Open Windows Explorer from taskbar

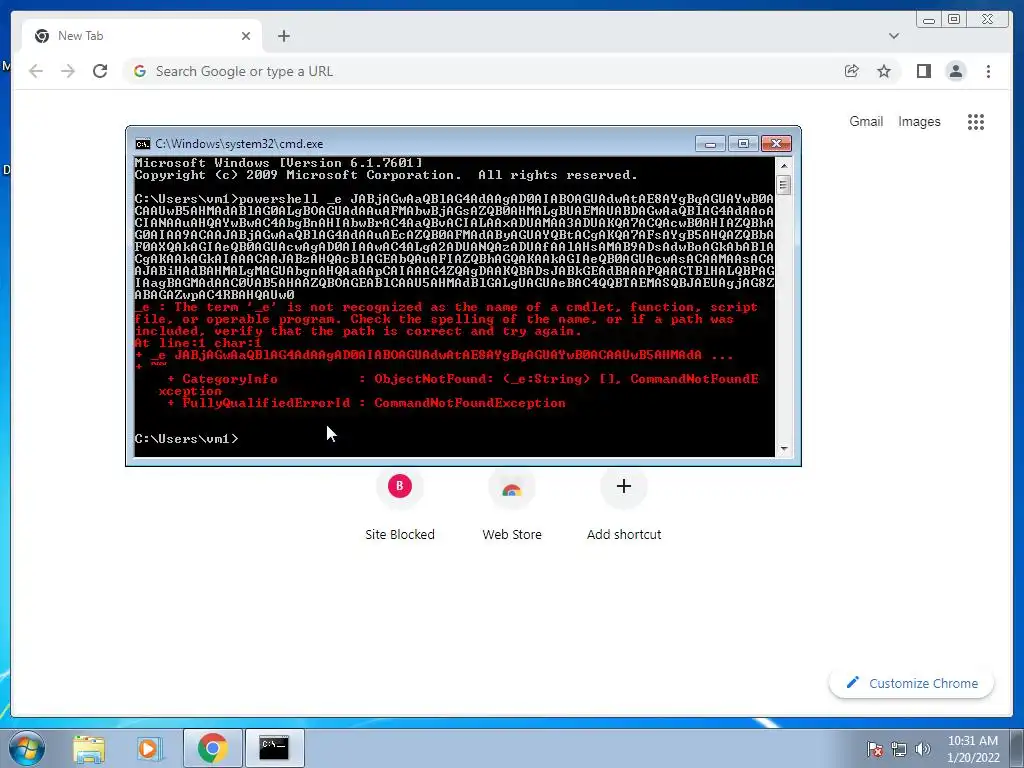tap(89, 748)
